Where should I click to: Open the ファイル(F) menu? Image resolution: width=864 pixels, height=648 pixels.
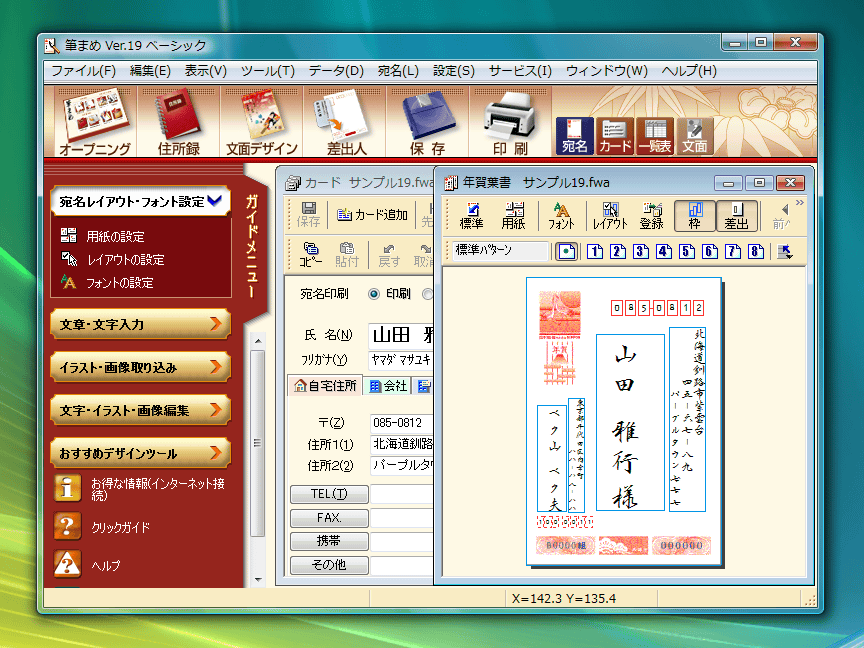(83, 71)
